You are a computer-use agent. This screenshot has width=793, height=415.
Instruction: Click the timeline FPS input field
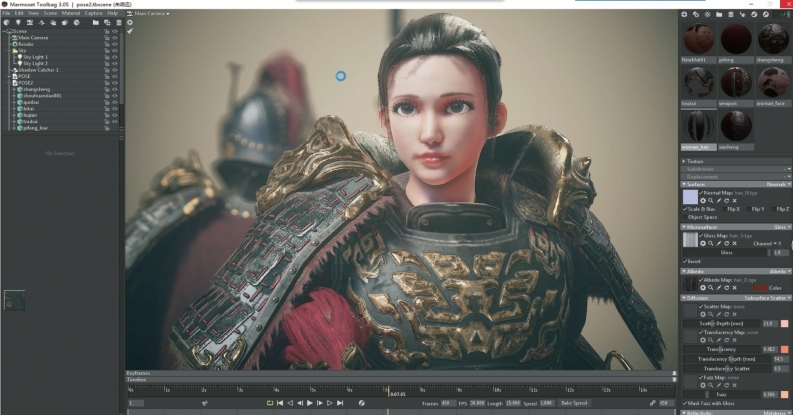(477, 403)
